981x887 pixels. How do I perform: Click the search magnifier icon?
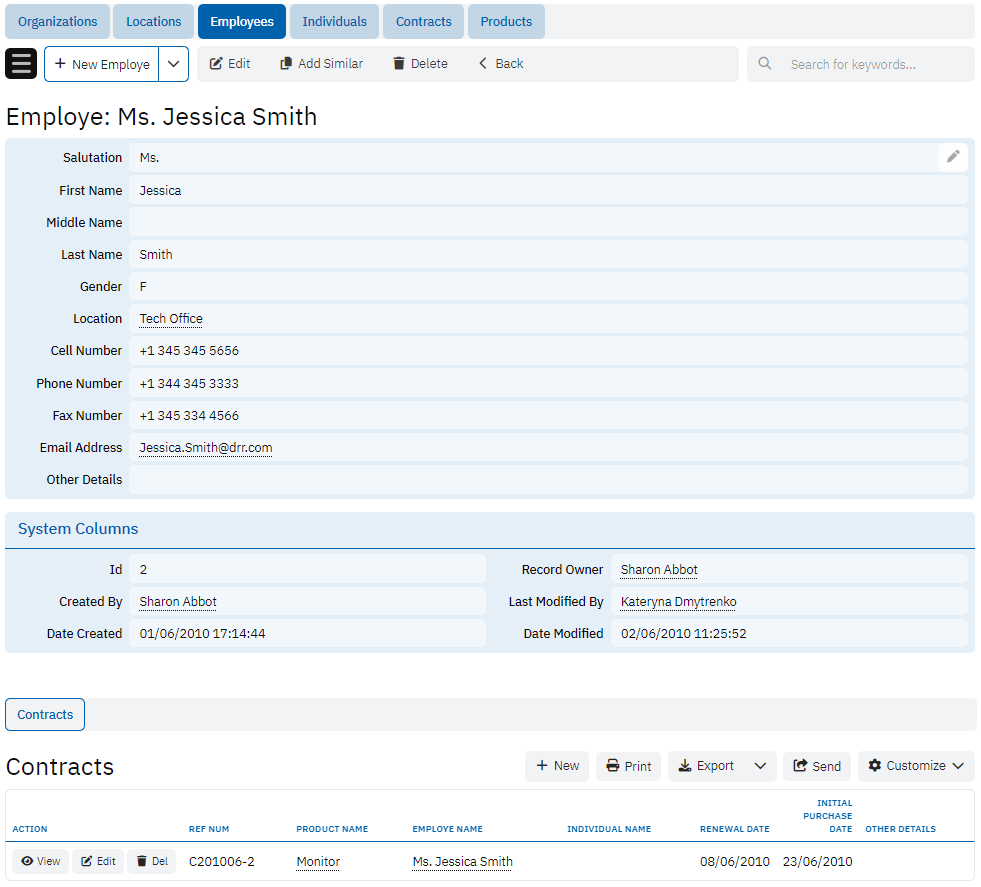(765, 64)
